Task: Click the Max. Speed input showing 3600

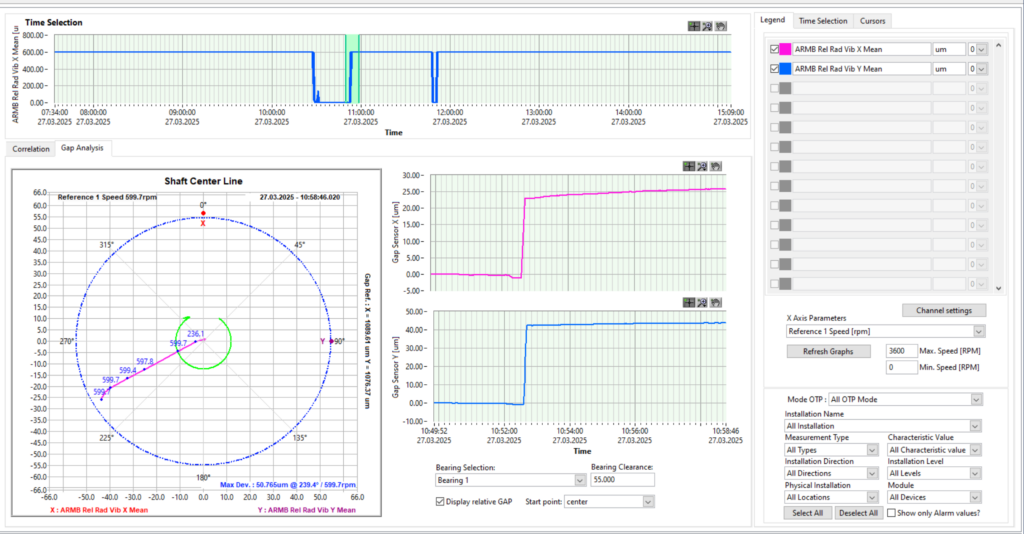Action: point(901,351)
